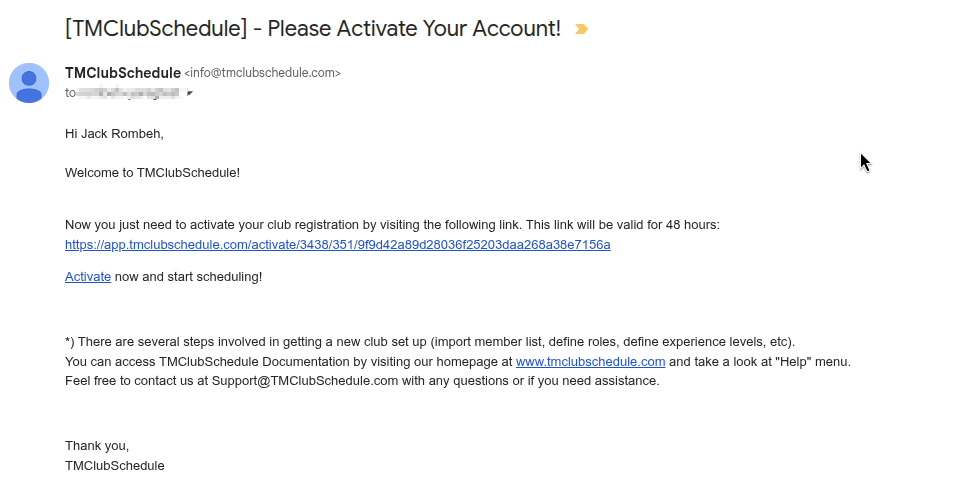Click the sender's profile avatar

[x=29, y=83]
